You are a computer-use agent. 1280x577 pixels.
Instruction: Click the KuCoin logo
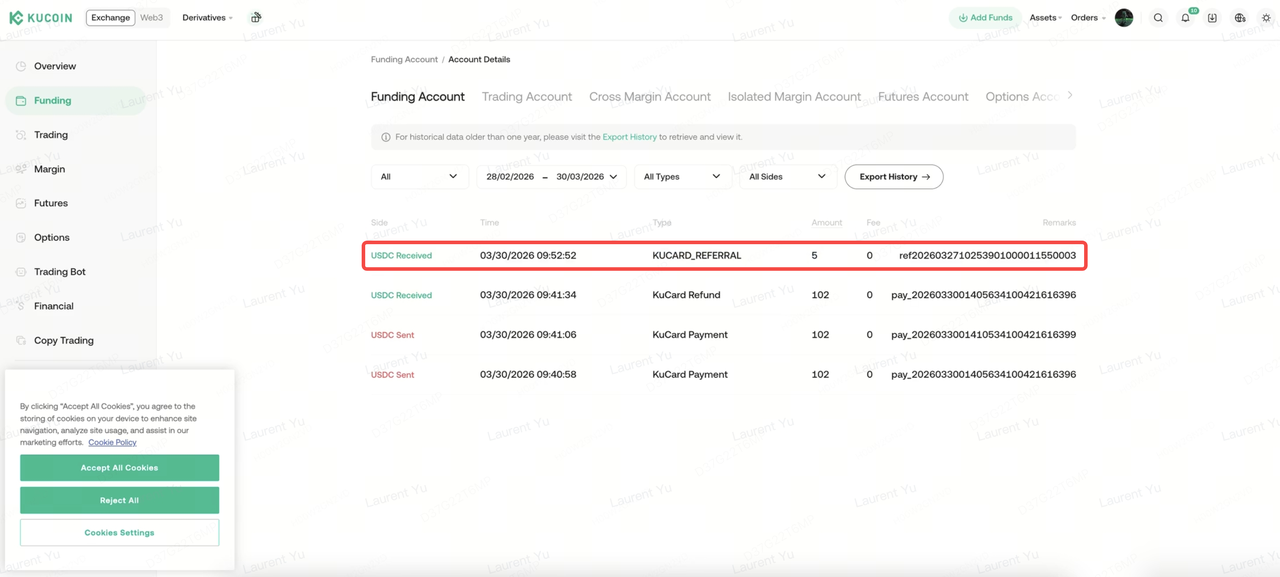pyautogui.click(x=41, y=18)
